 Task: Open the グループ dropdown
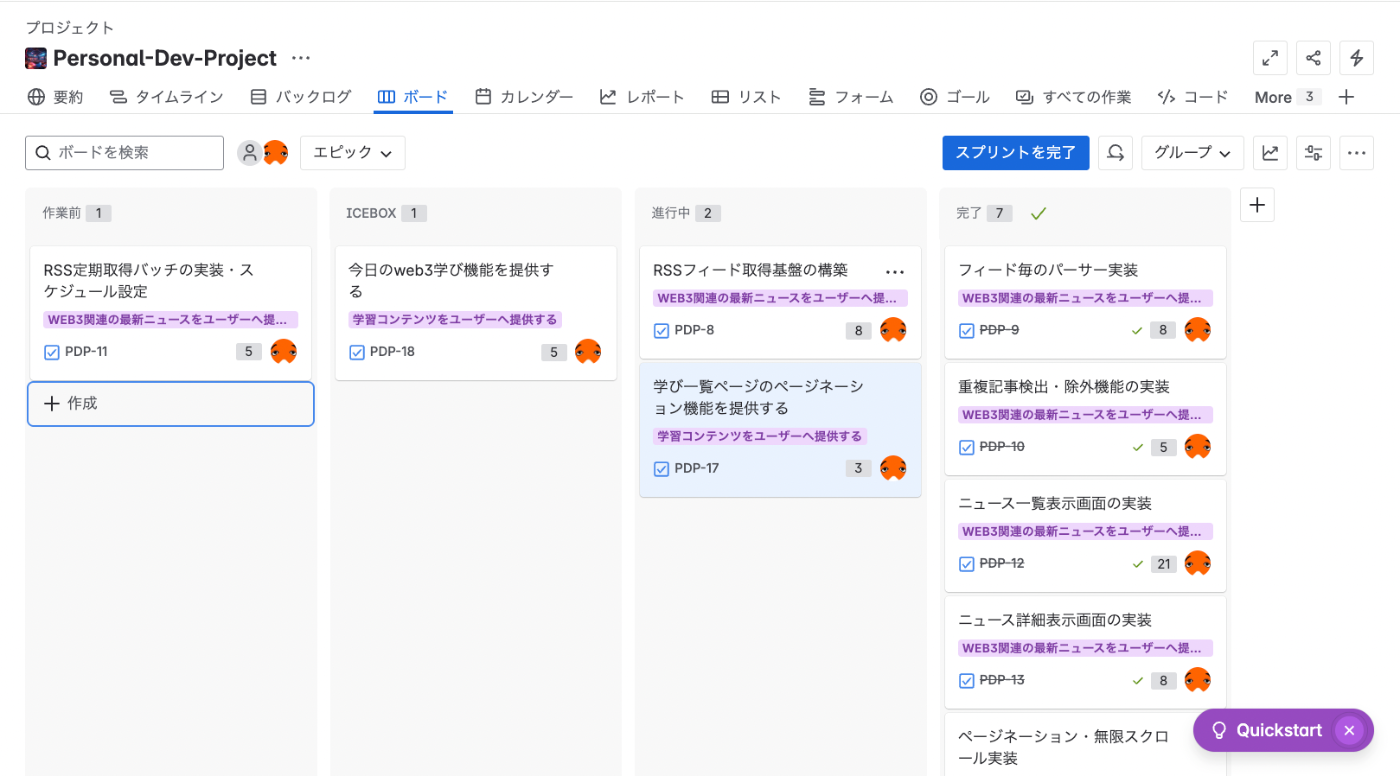[x=1192, y=153]
